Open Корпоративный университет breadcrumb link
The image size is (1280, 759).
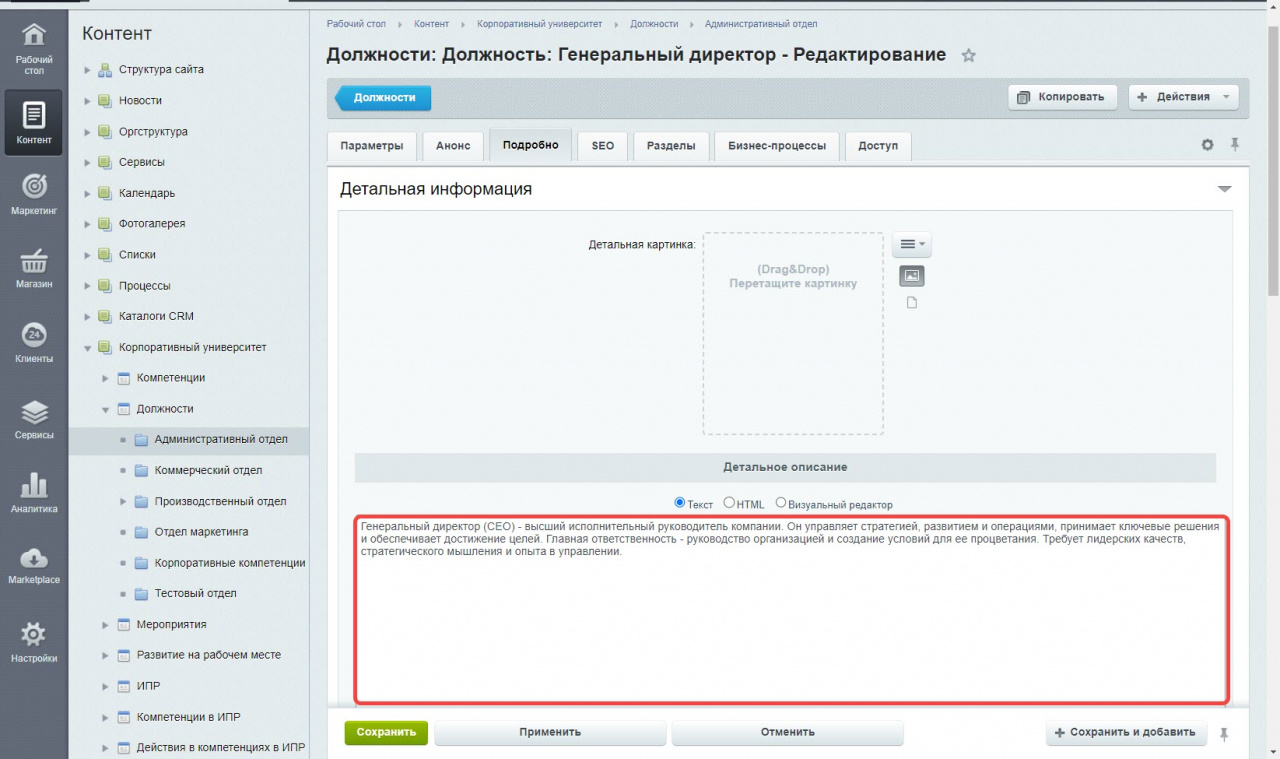538,23
